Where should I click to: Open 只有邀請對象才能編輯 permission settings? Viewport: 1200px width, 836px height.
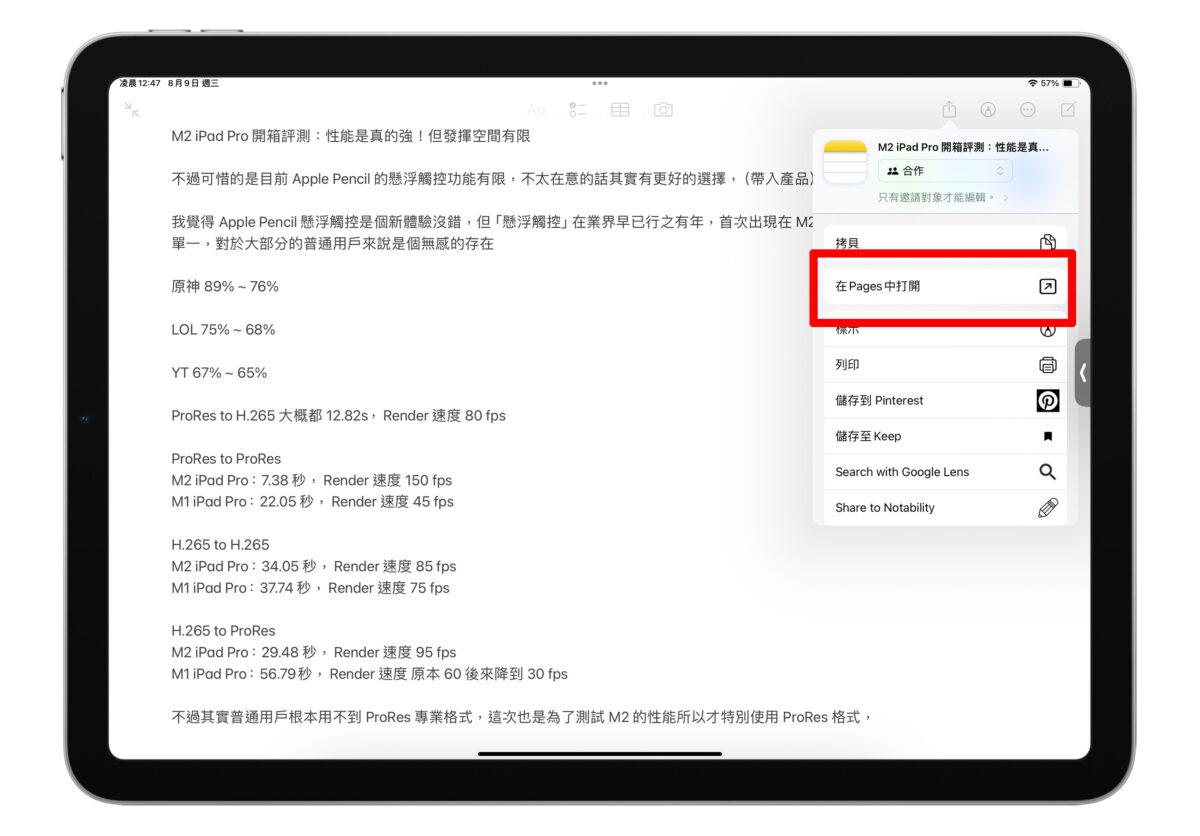coord(943,198)
